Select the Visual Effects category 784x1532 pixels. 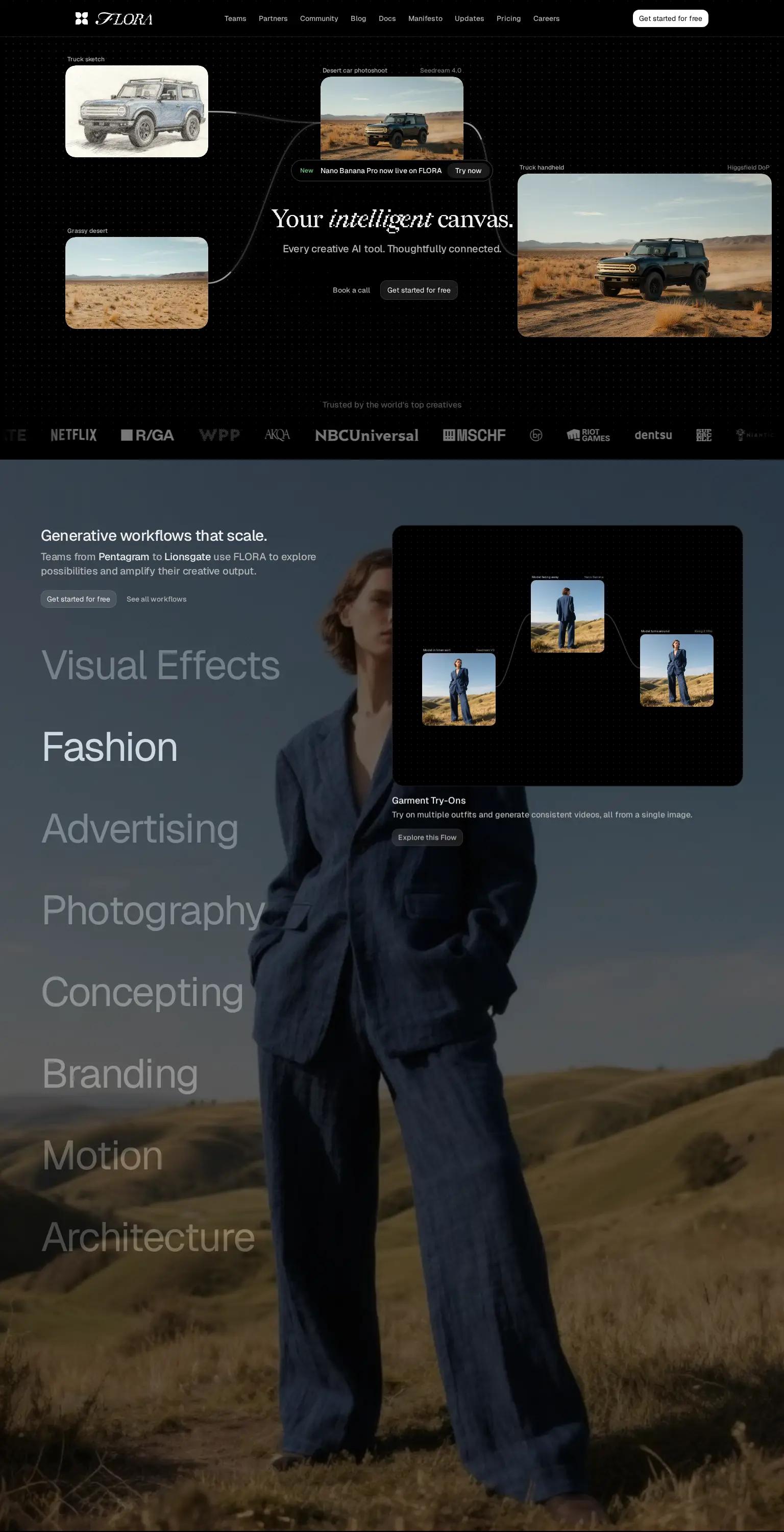tap(160, 665)
